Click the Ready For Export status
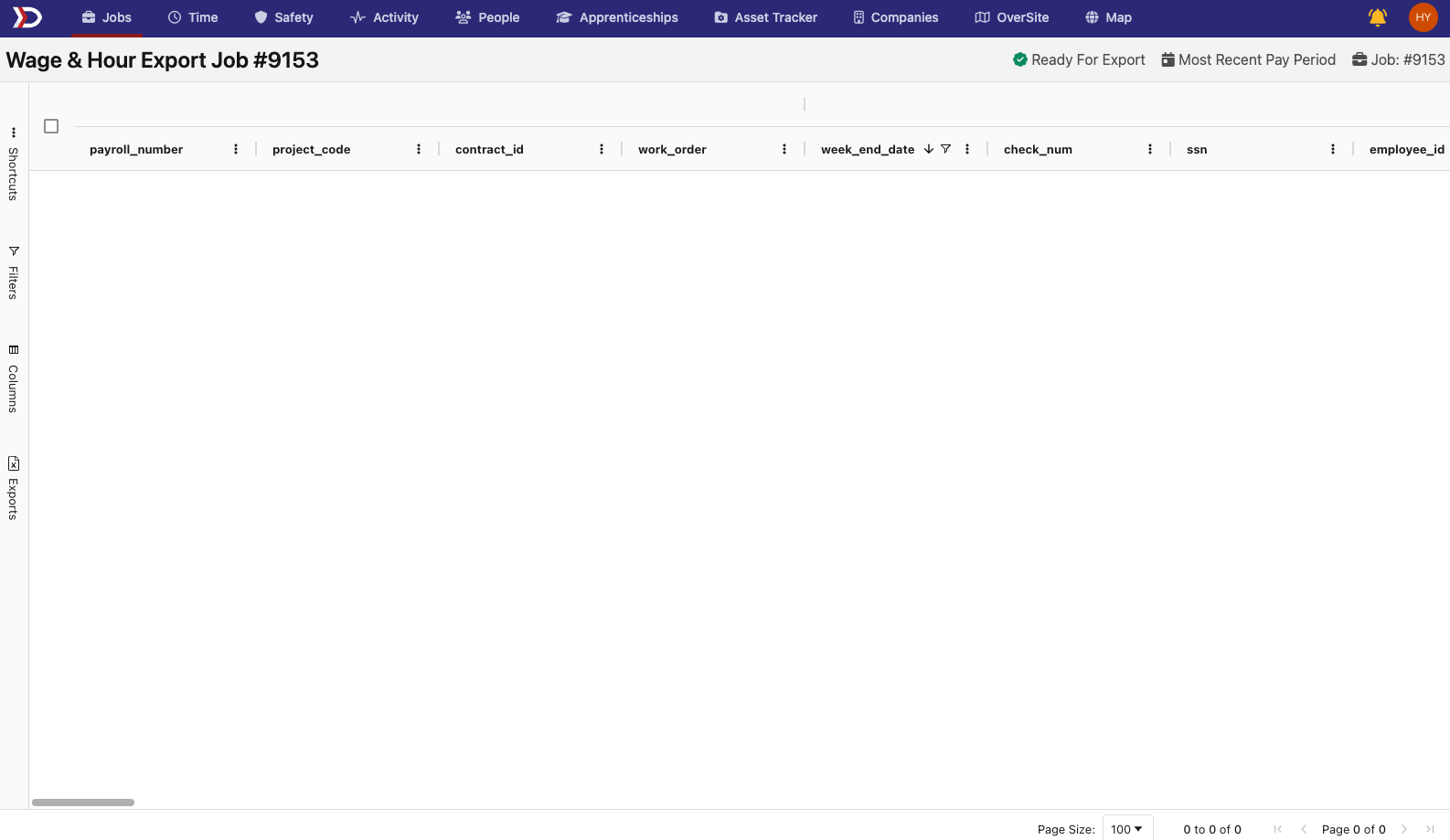This screenshot has height=840, width=1450. coord(1079,59)
